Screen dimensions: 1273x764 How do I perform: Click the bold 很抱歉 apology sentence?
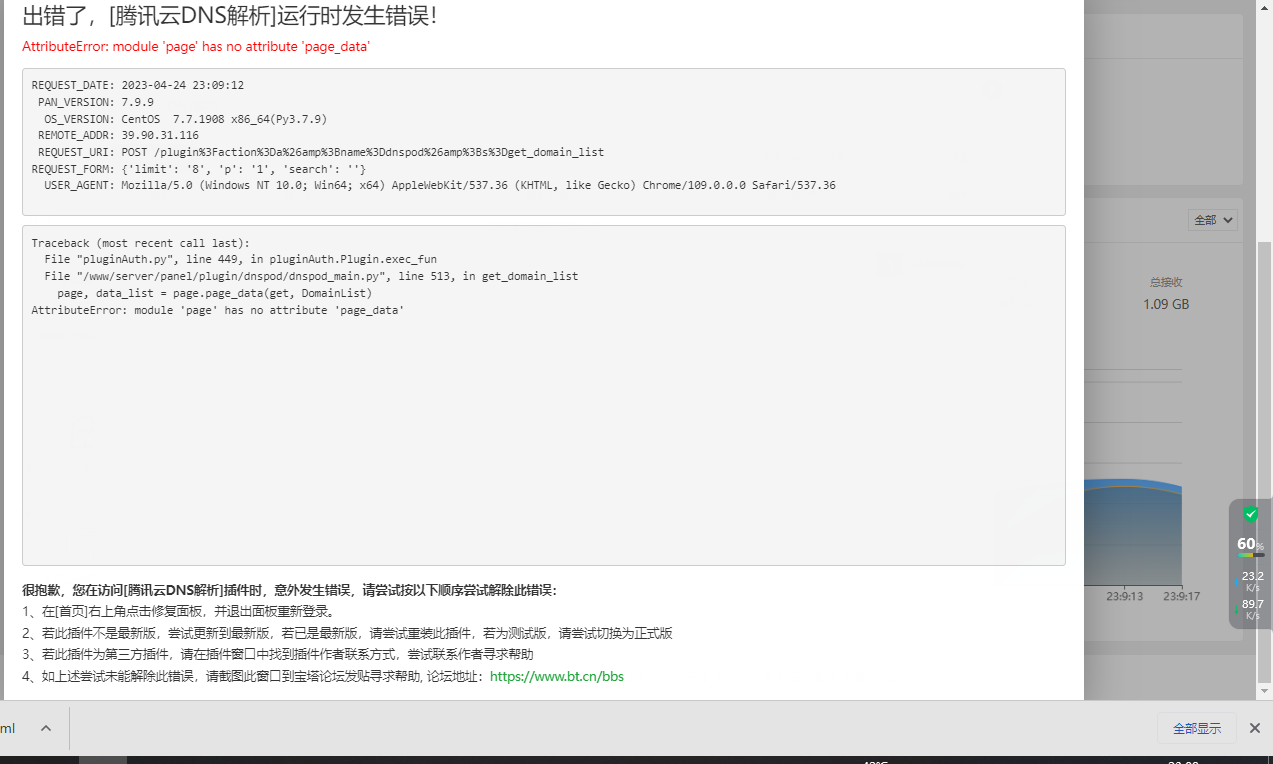(289, 590)
